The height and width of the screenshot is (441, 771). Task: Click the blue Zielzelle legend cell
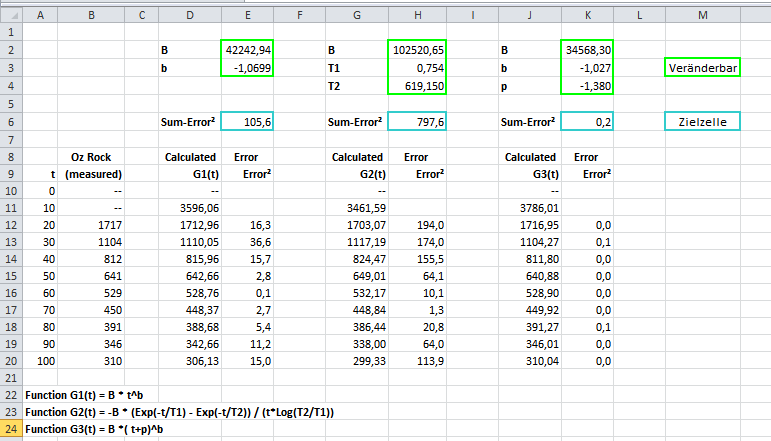(703, 121)
